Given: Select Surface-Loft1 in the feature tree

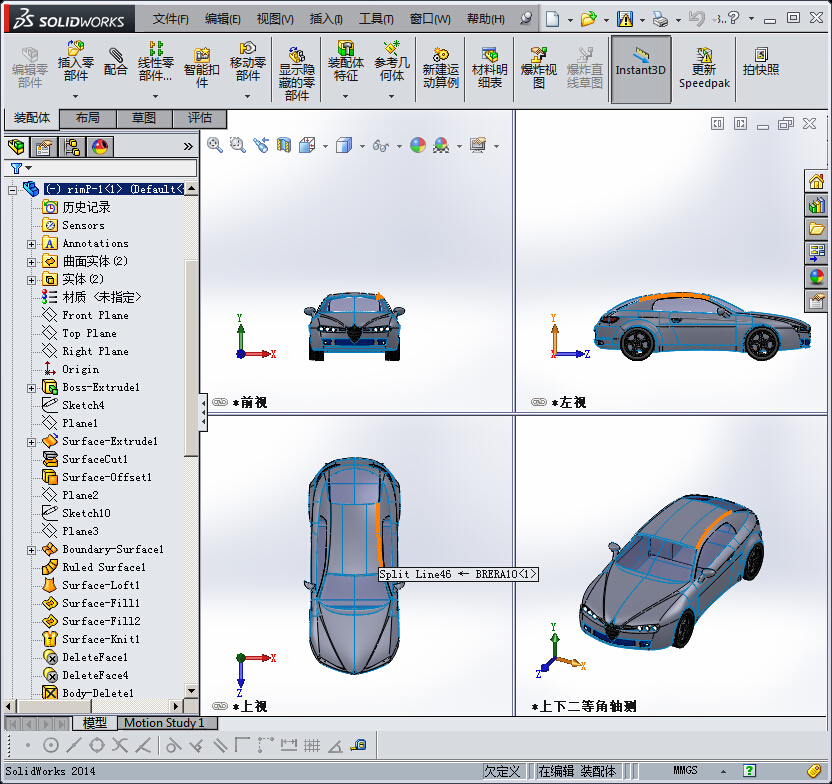Looking at the screenshot, I should (100, 586).
